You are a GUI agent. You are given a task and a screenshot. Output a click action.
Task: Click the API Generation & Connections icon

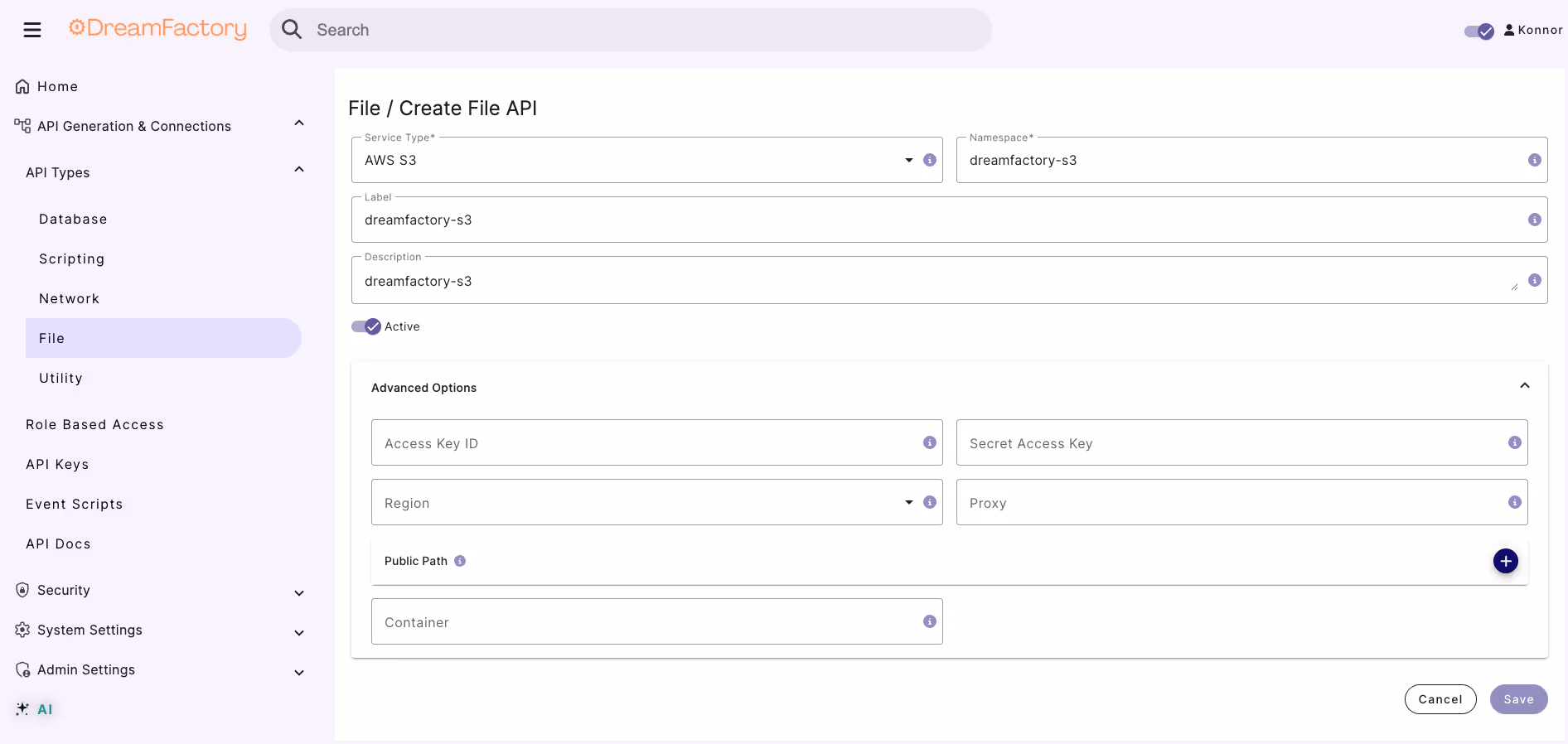coord(22,126)
